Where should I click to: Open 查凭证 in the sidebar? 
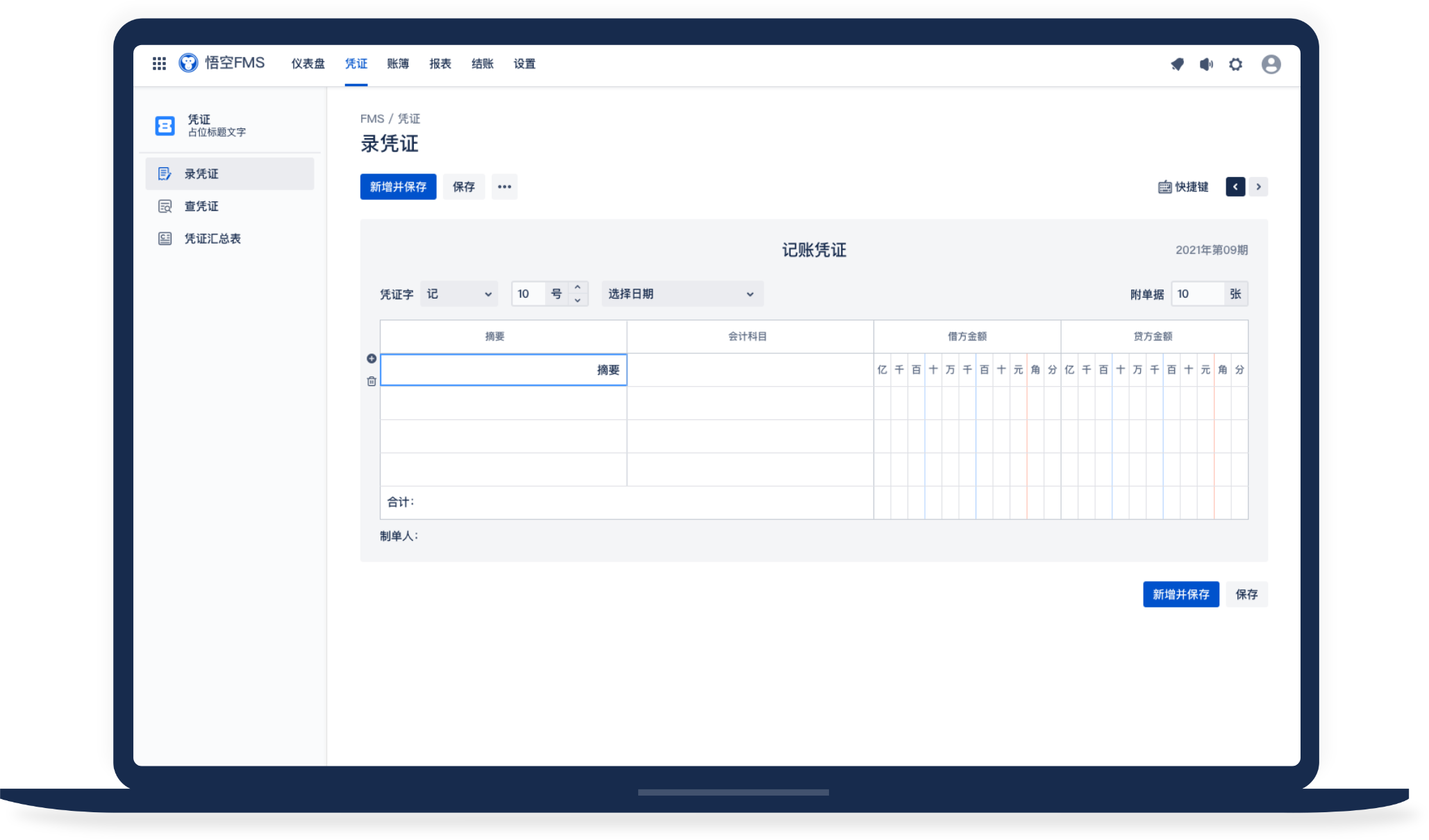pos(201,206)
